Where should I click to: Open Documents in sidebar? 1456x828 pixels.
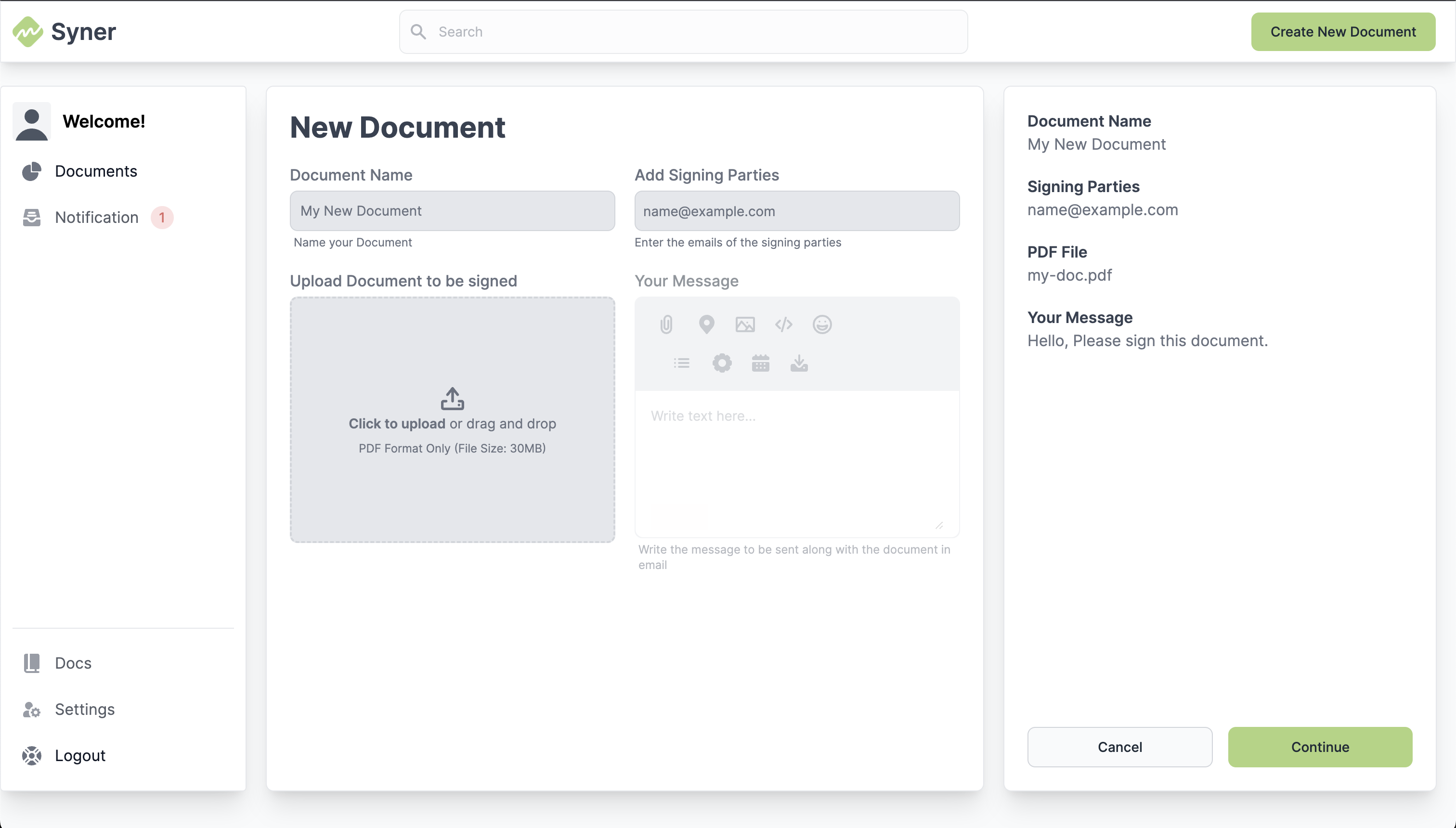click(95, 171)
